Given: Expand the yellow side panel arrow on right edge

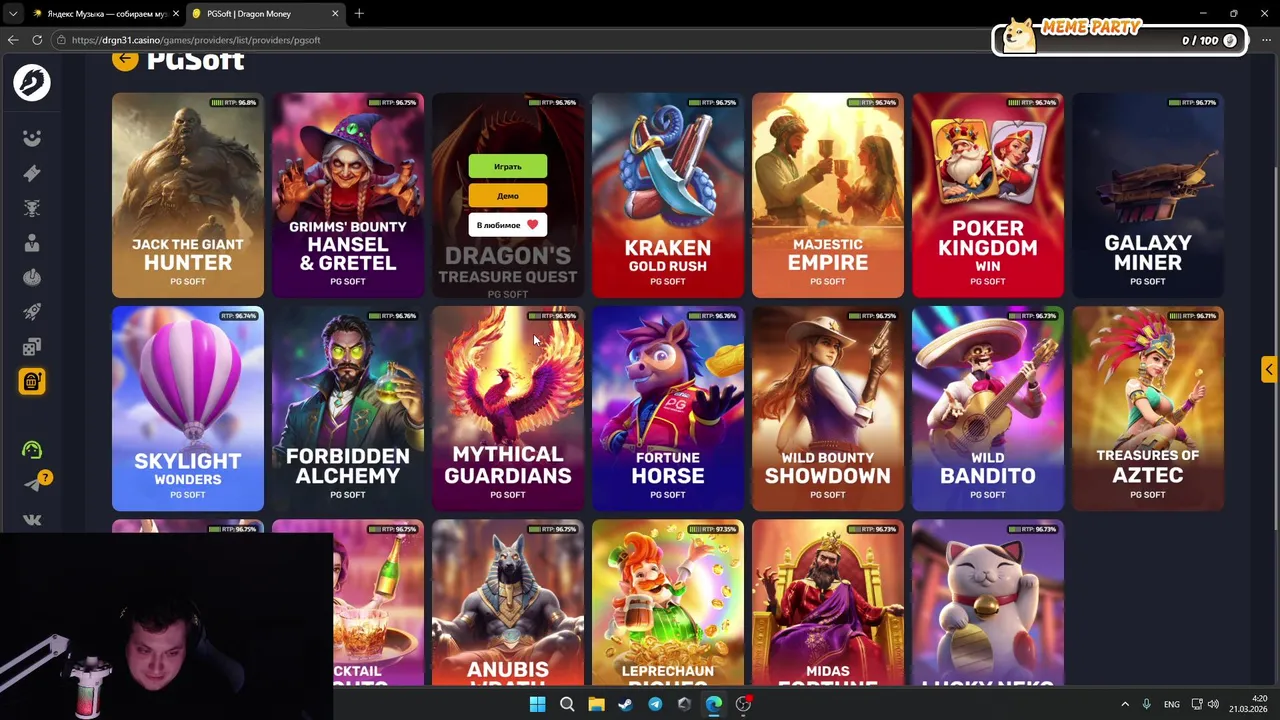Looking at the screenshot, I should 1268,369.
